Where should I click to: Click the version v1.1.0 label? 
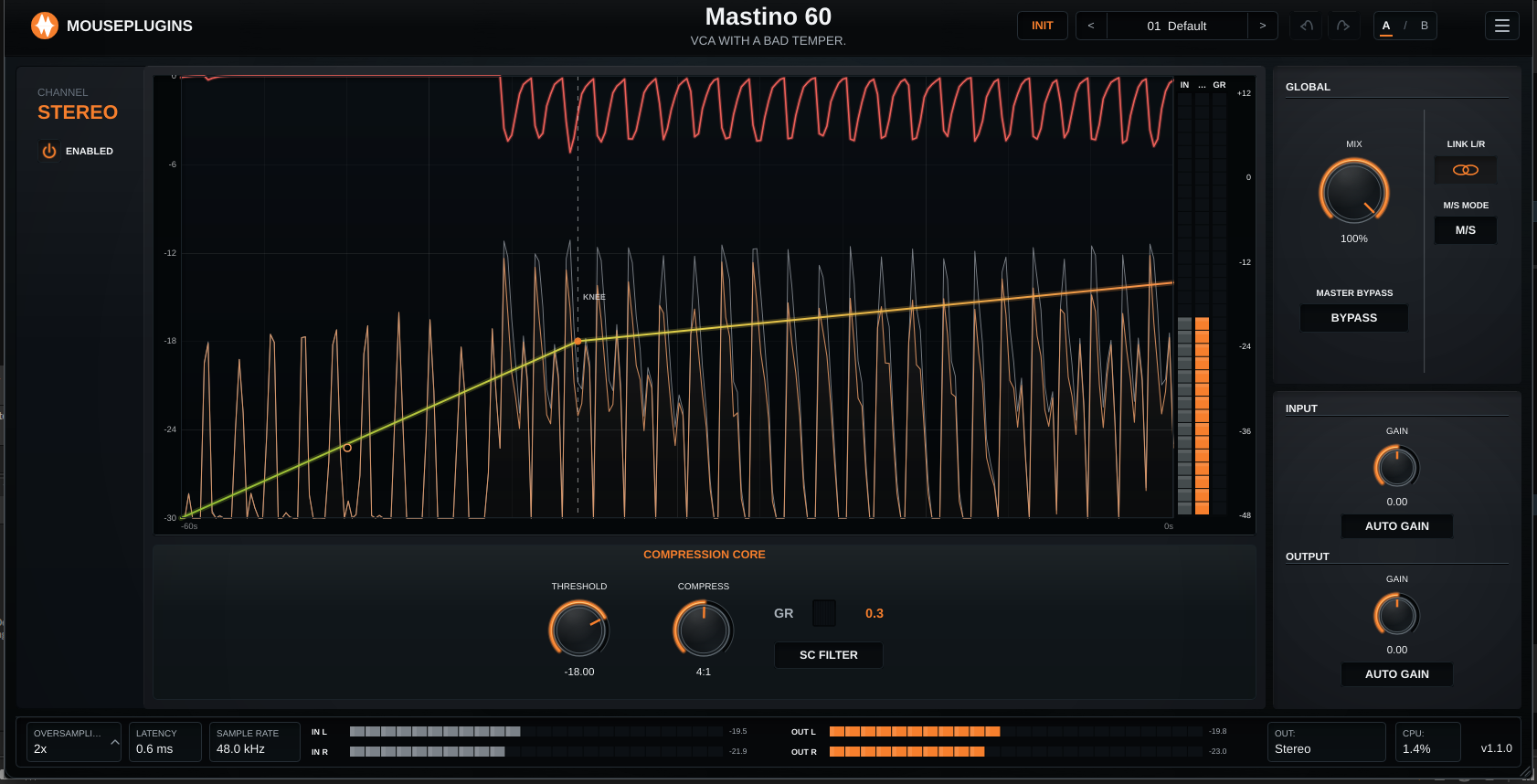coord(1497,748)
